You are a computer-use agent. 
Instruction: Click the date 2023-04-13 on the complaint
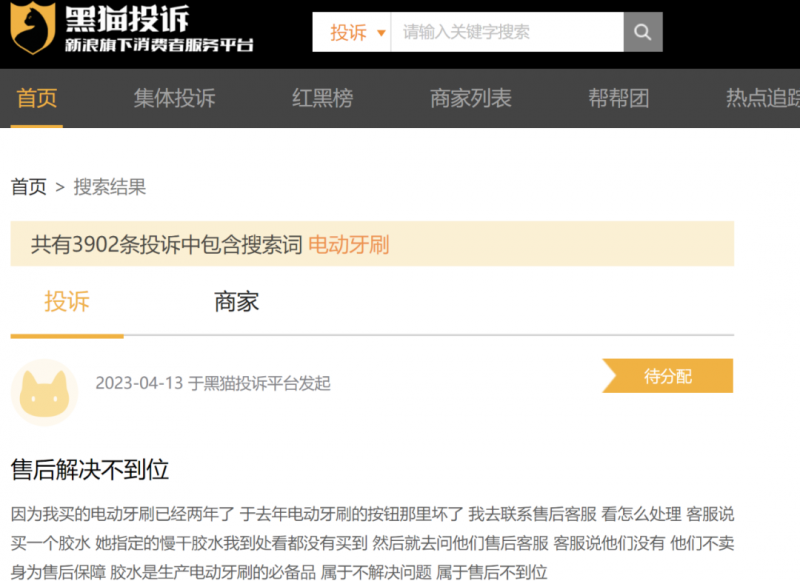coord(138,383)
